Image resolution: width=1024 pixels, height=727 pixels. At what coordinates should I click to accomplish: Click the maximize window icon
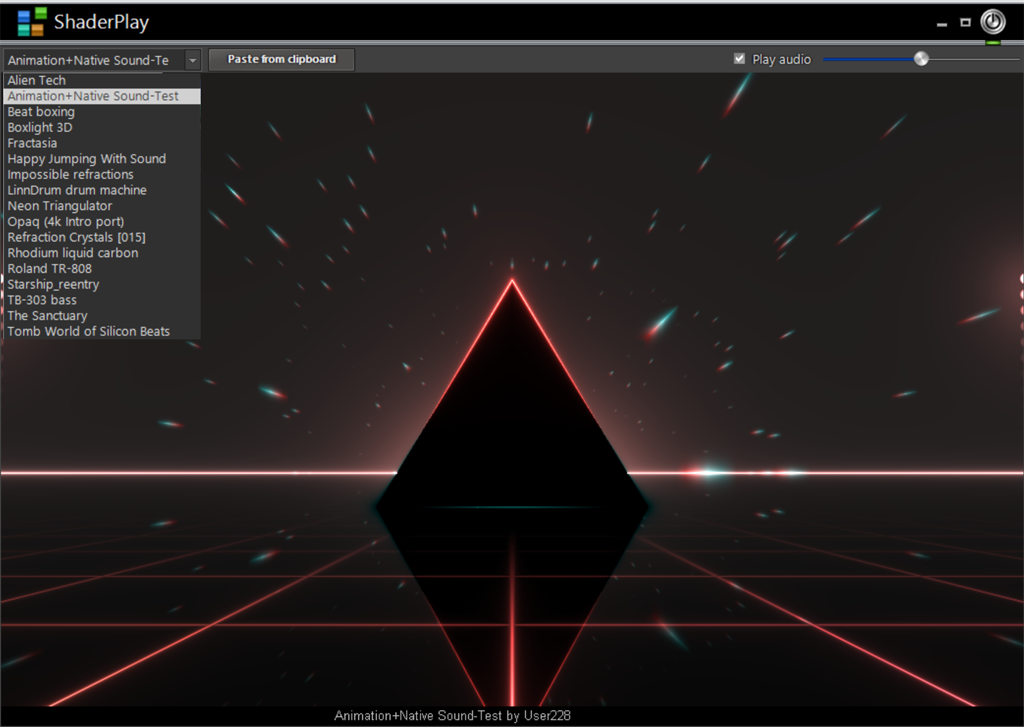pos(965,22)
